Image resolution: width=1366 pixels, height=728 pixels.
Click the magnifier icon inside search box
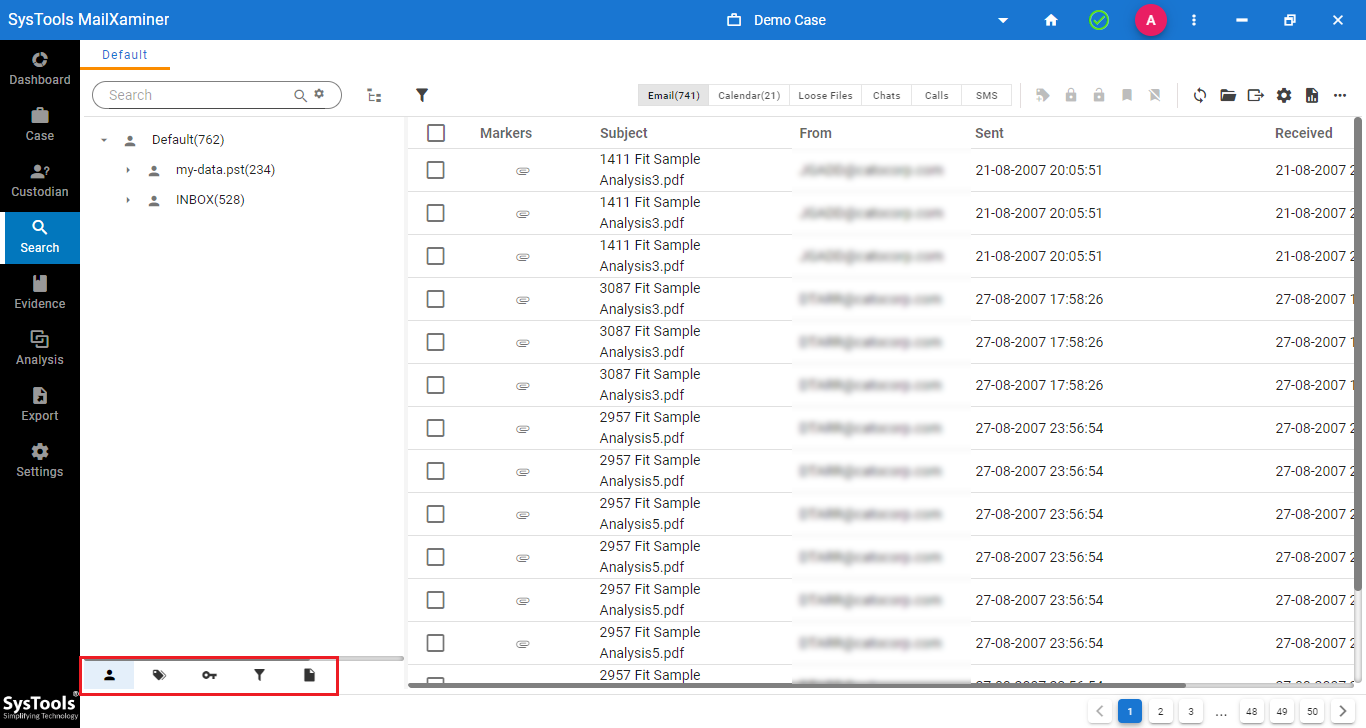pos(300,95)
